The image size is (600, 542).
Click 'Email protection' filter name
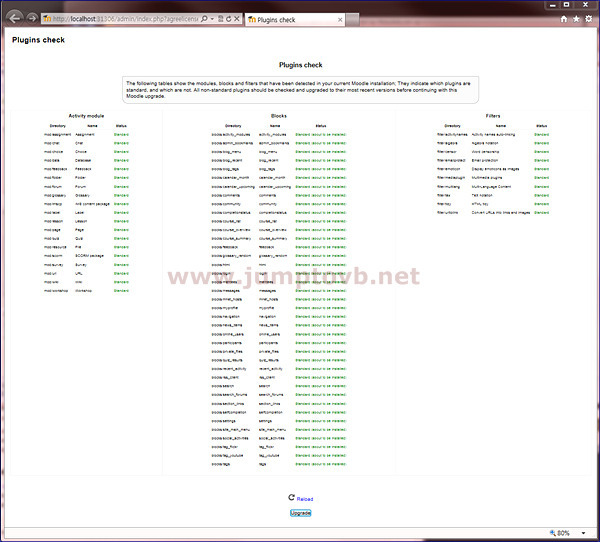[x=485, y=160]
